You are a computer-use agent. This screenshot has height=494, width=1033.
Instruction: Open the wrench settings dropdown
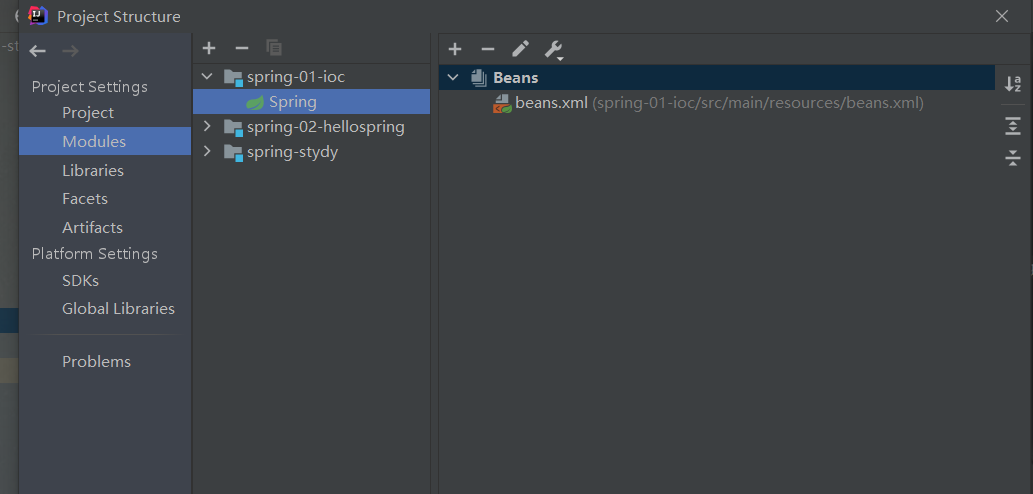(553, 49)
